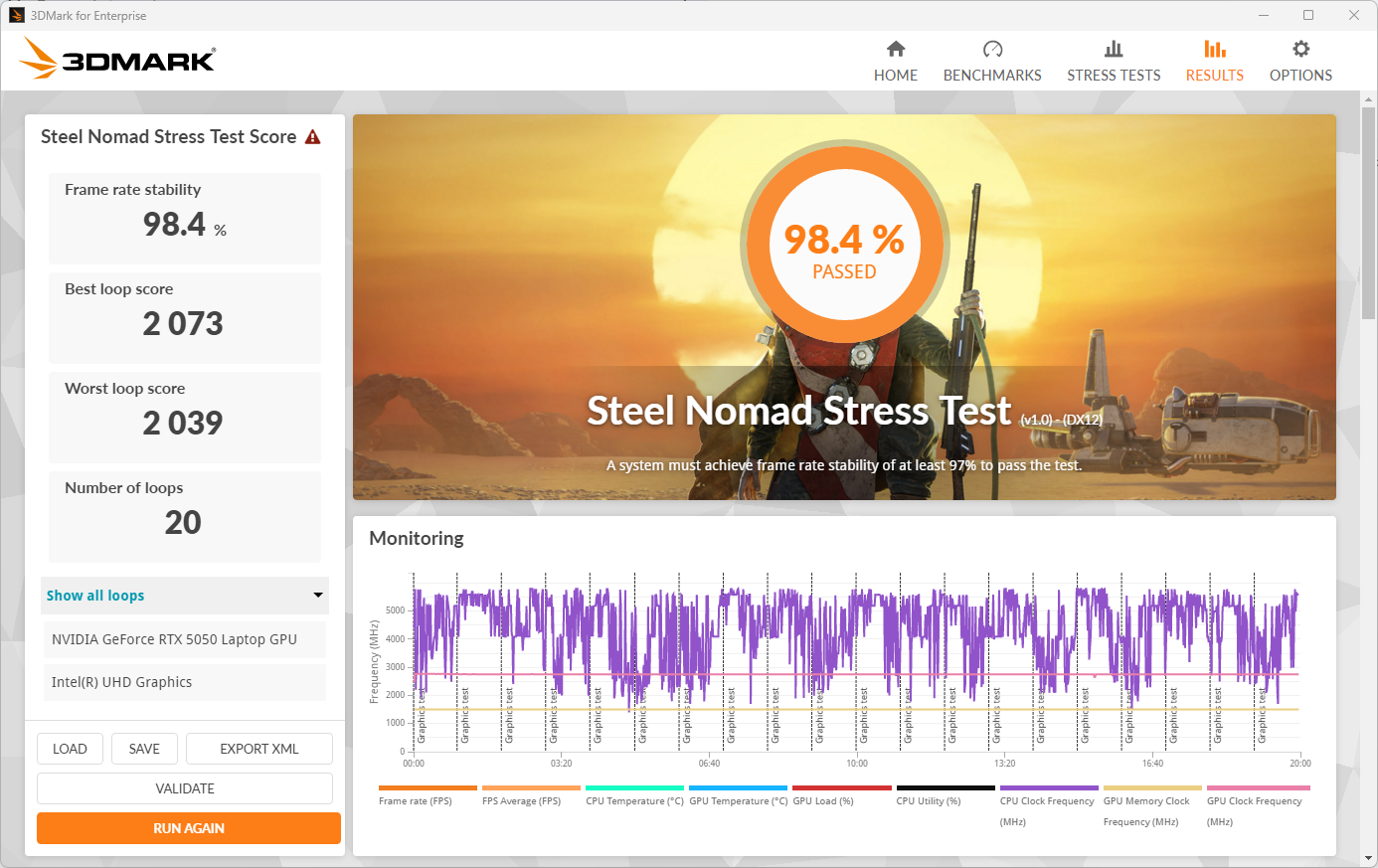Open the Results bar-chart icon
Image resolution: width=1378 pixels, height=868 pixels.
click(1214, 49)
